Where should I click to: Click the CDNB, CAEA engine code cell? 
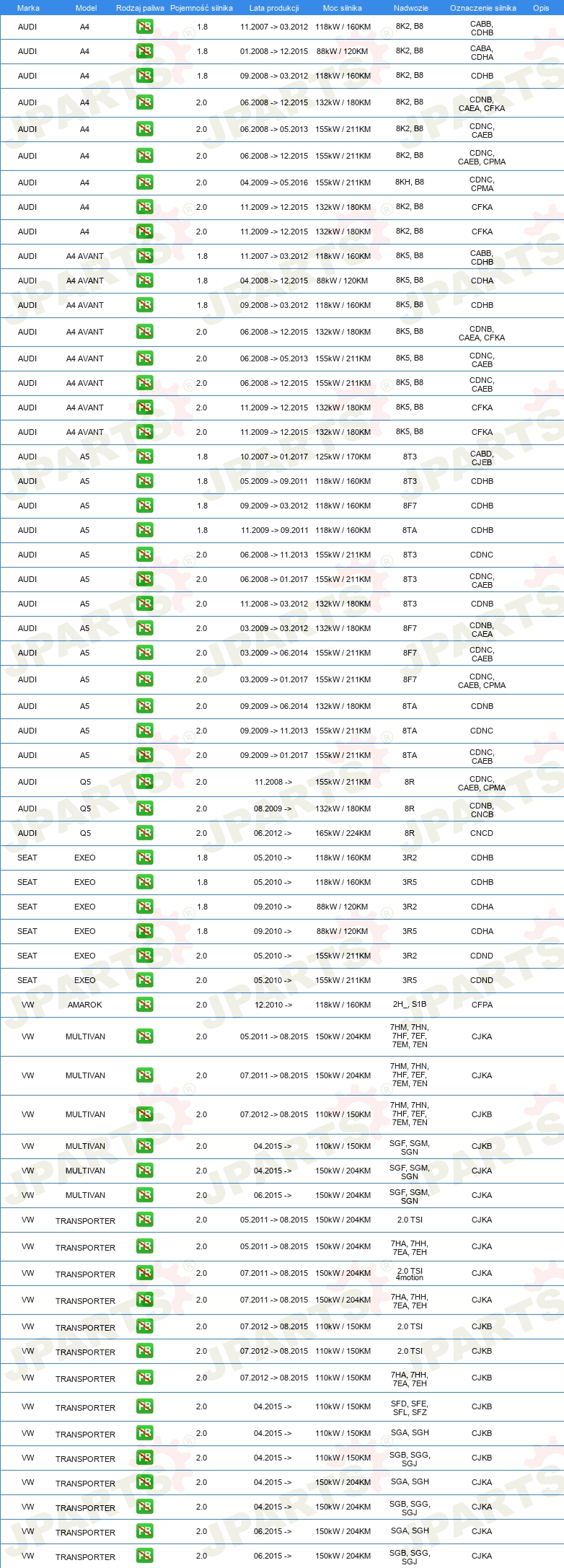(x=482, y=630)
